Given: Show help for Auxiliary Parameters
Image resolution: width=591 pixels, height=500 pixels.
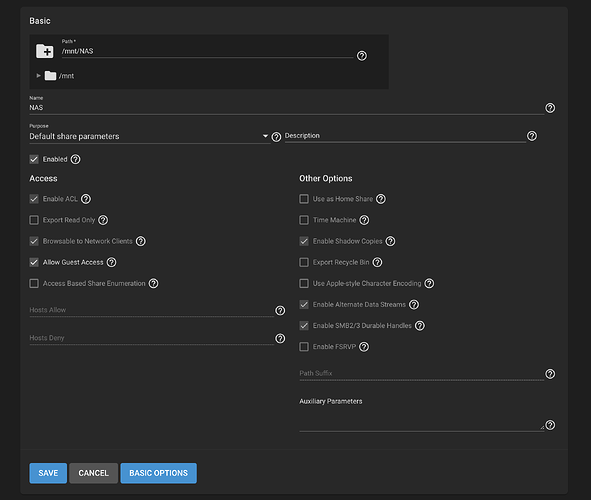Looking at the screenshot, I should pyautogui.click(x=550, y=425).
